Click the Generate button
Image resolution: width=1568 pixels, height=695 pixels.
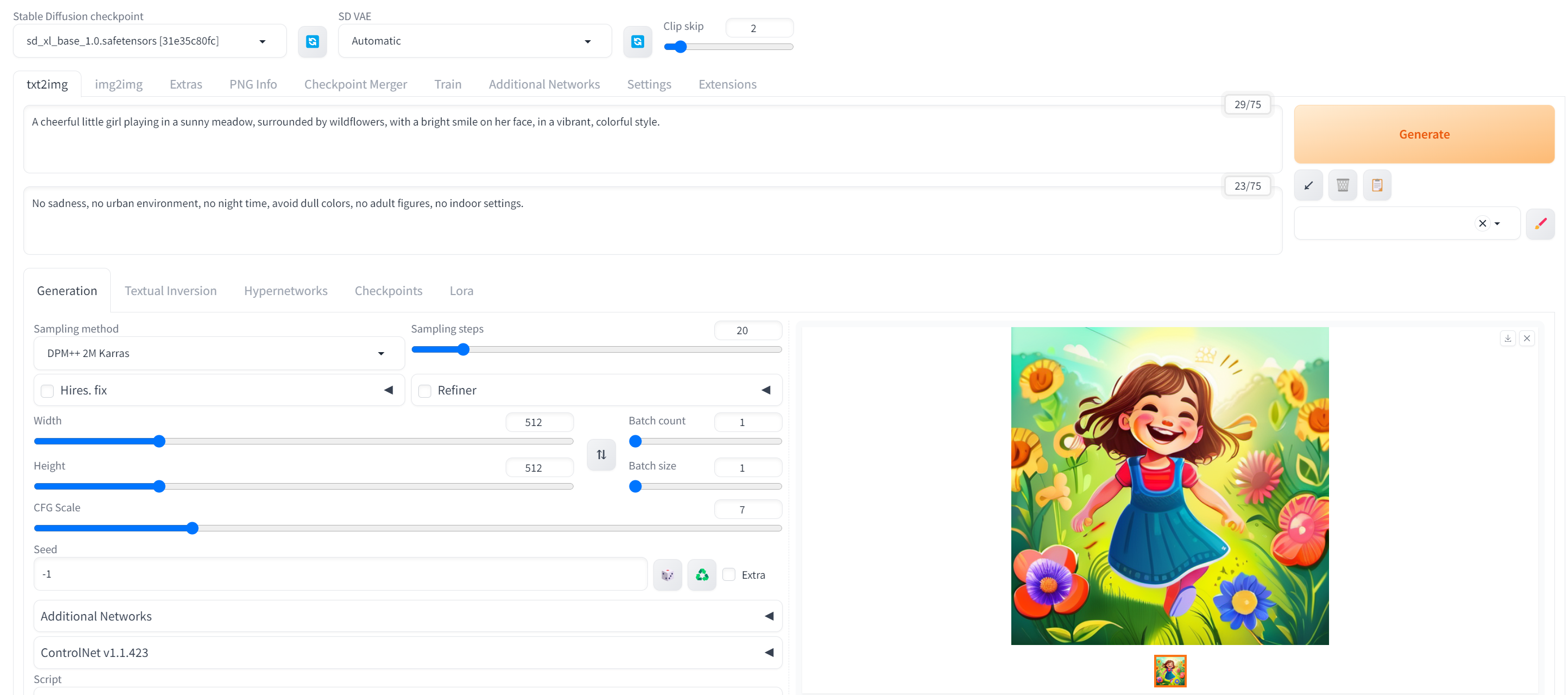coord(1425,134)
